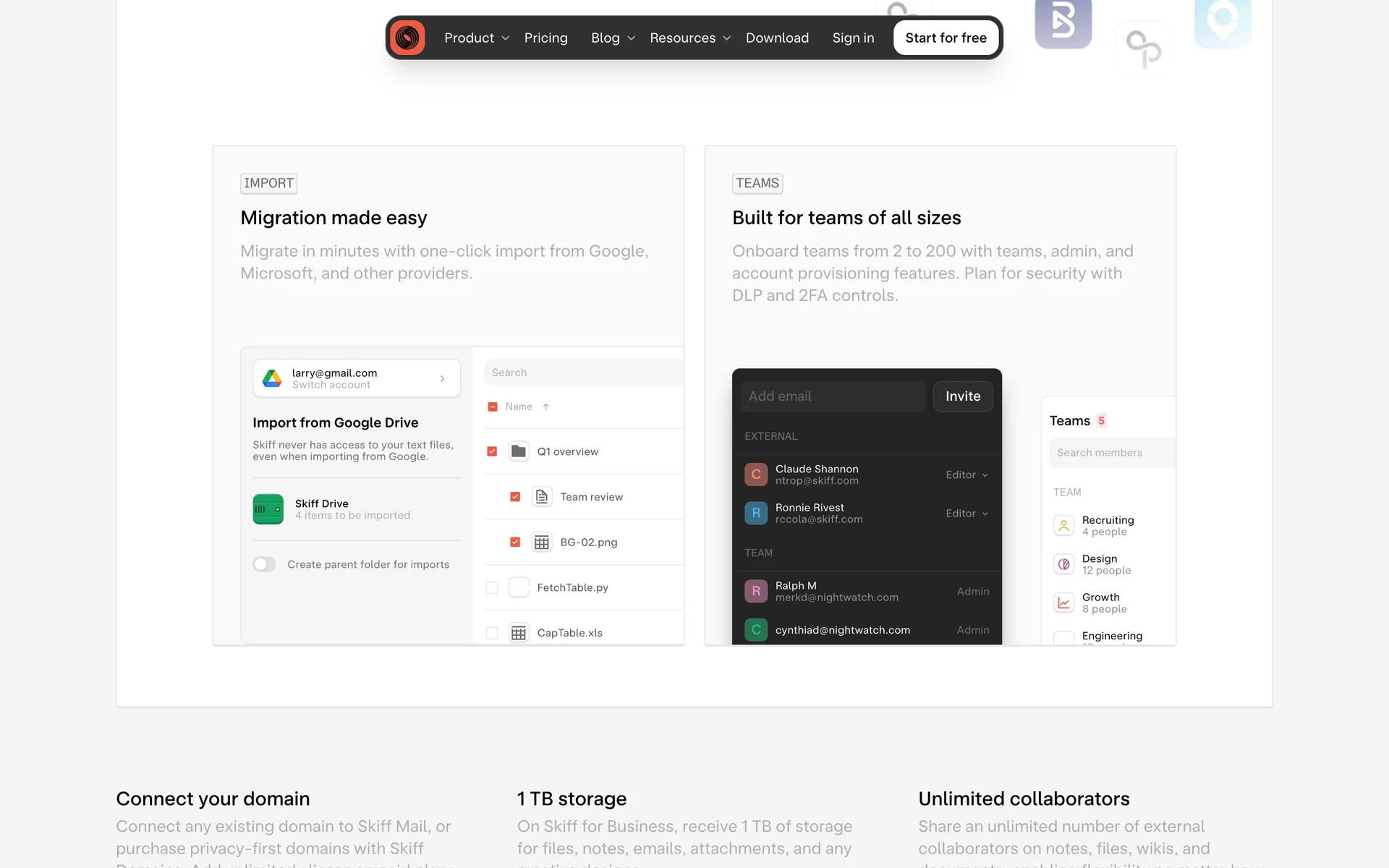
Task: Go to the Pricing page
Action: (545, 38)
